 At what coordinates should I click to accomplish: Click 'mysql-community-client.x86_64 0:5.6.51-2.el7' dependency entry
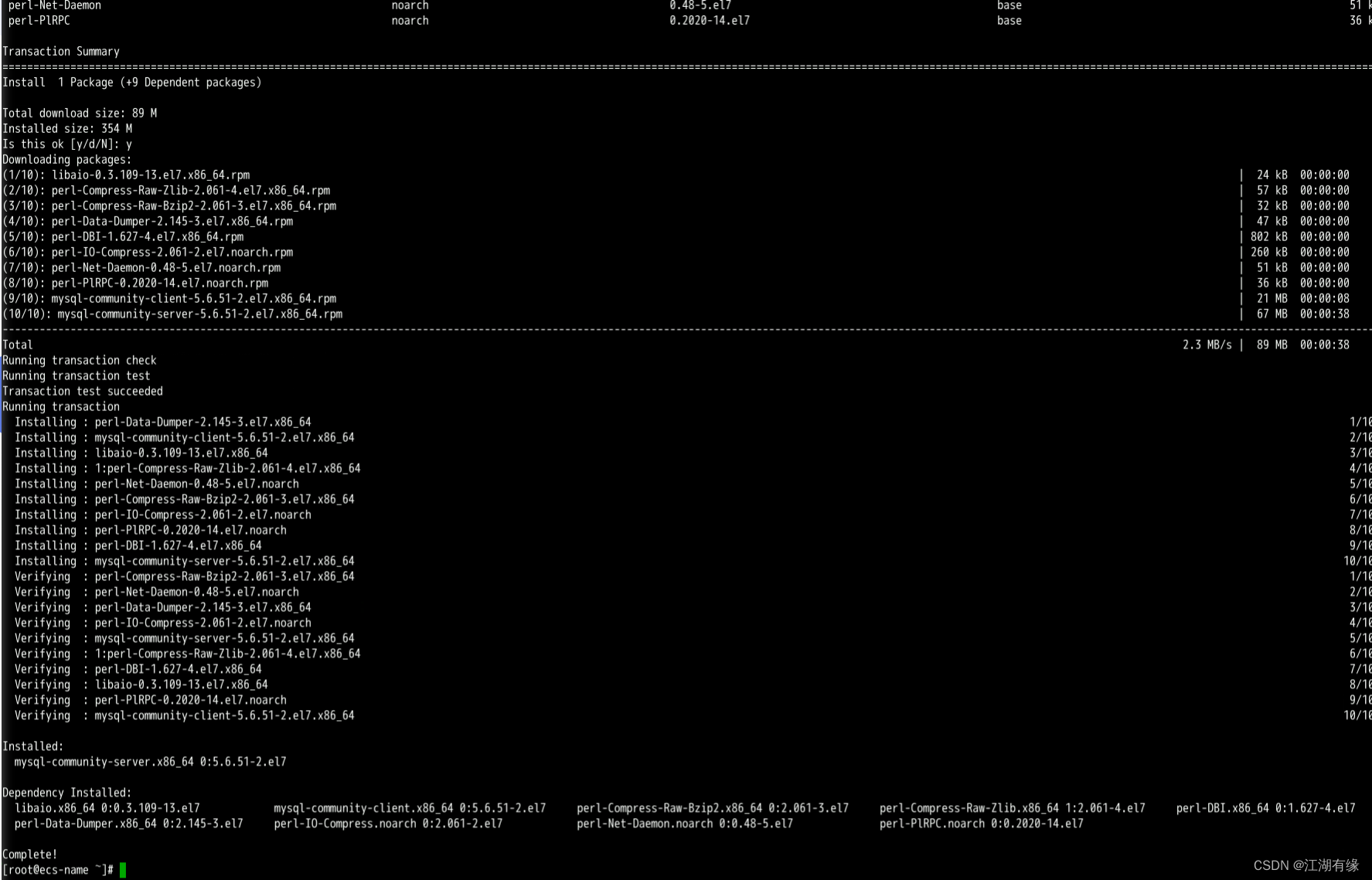tap(410, 809)
